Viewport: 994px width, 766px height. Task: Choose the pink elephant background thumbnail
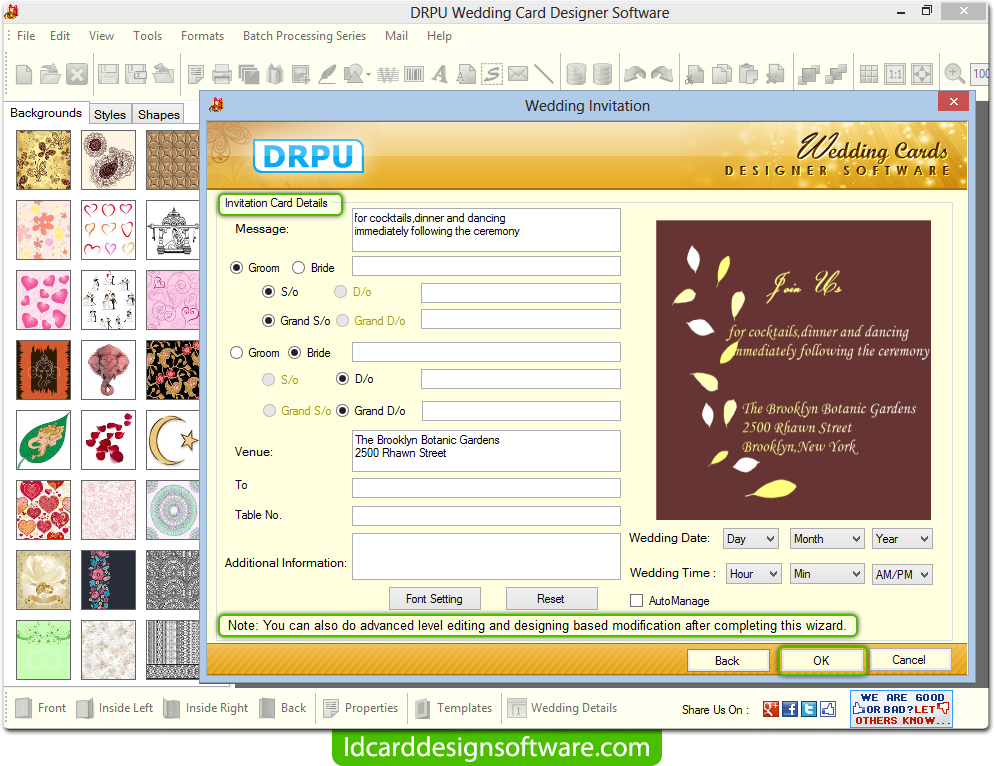pyautogui.click(x=108, y=370)
